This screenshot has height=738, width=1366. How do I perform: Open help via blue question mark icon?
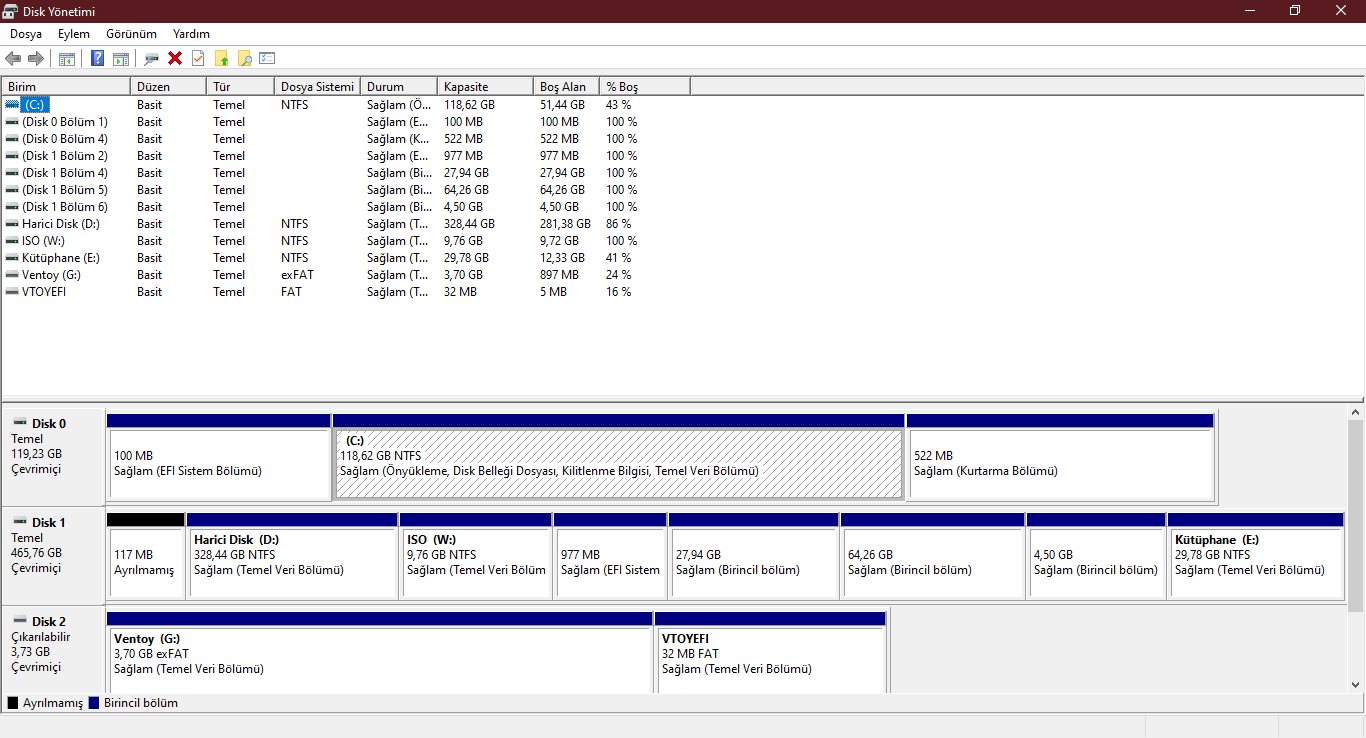98,58
